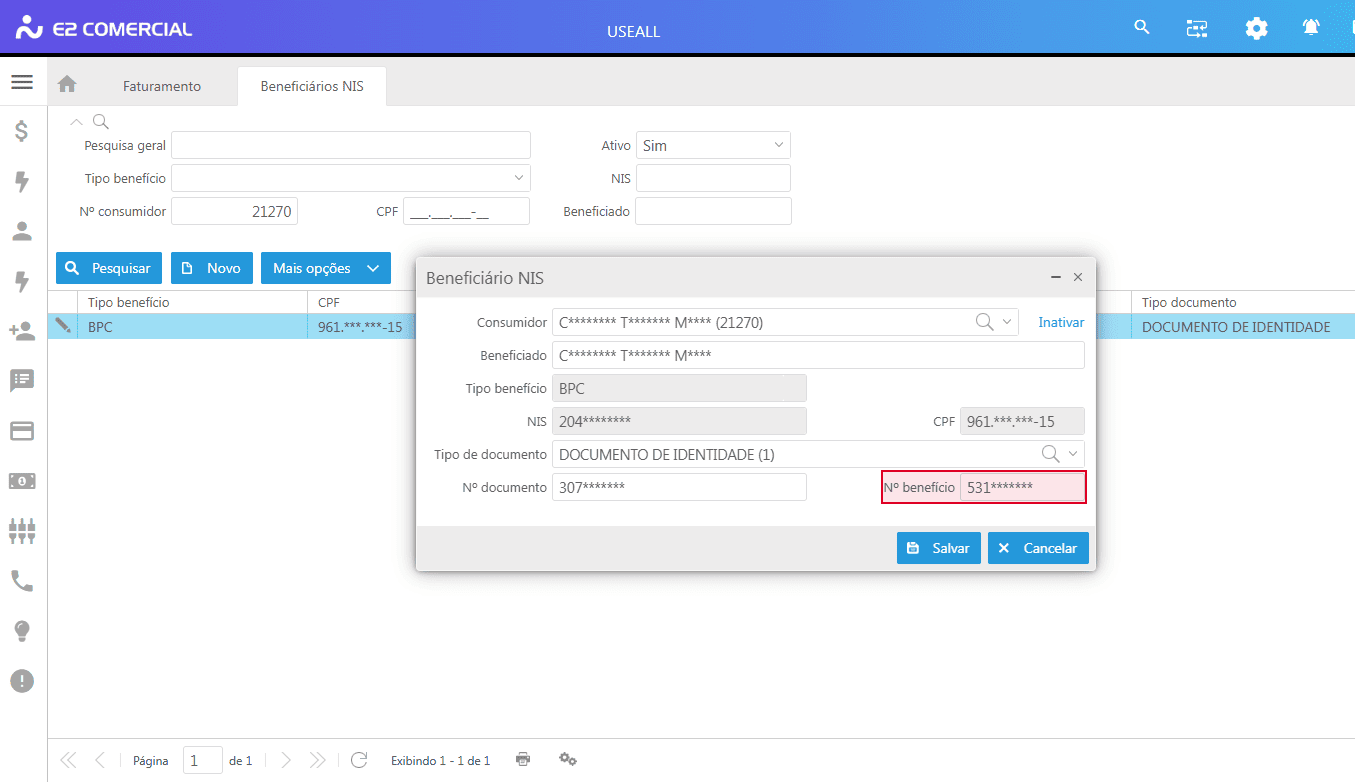Open the add-person sidebar icon
This screenshot has height=782, width=1355.
click(22, 331)
